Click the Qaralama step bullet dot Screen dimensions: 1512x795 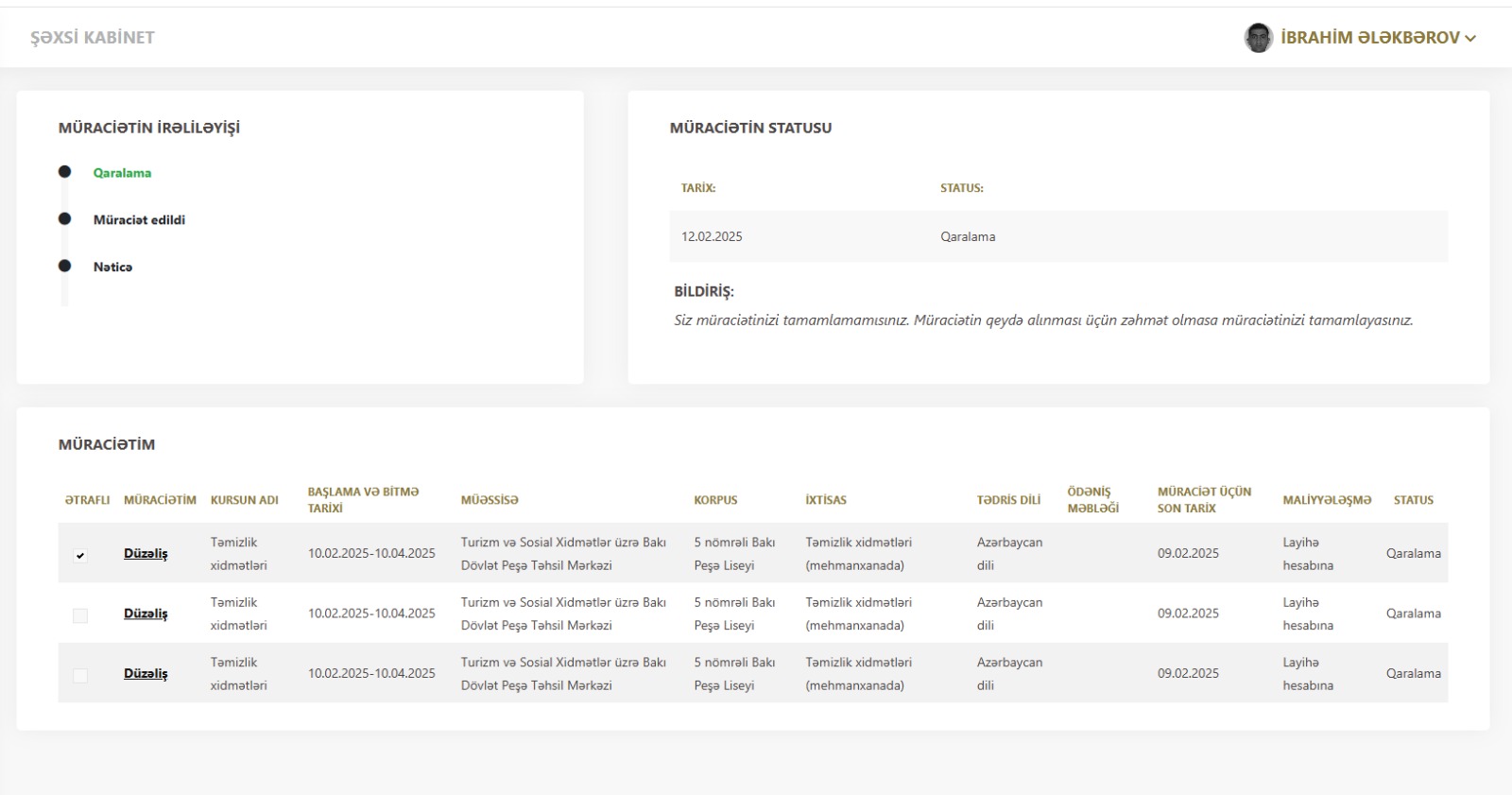64,172
